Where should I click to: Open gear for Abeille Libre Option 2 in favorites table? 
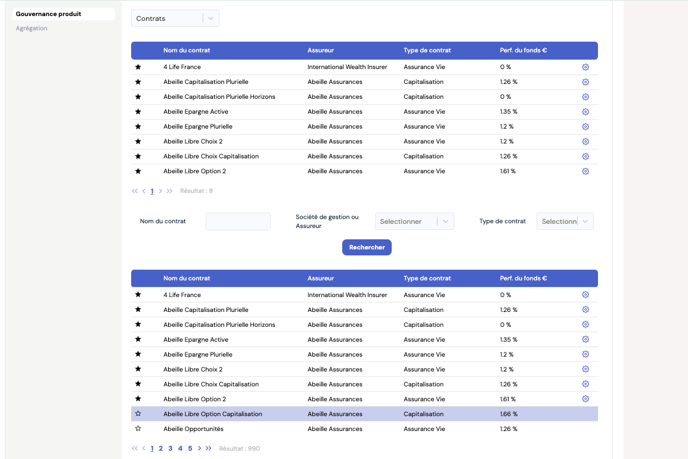click(x=585, y=172)
